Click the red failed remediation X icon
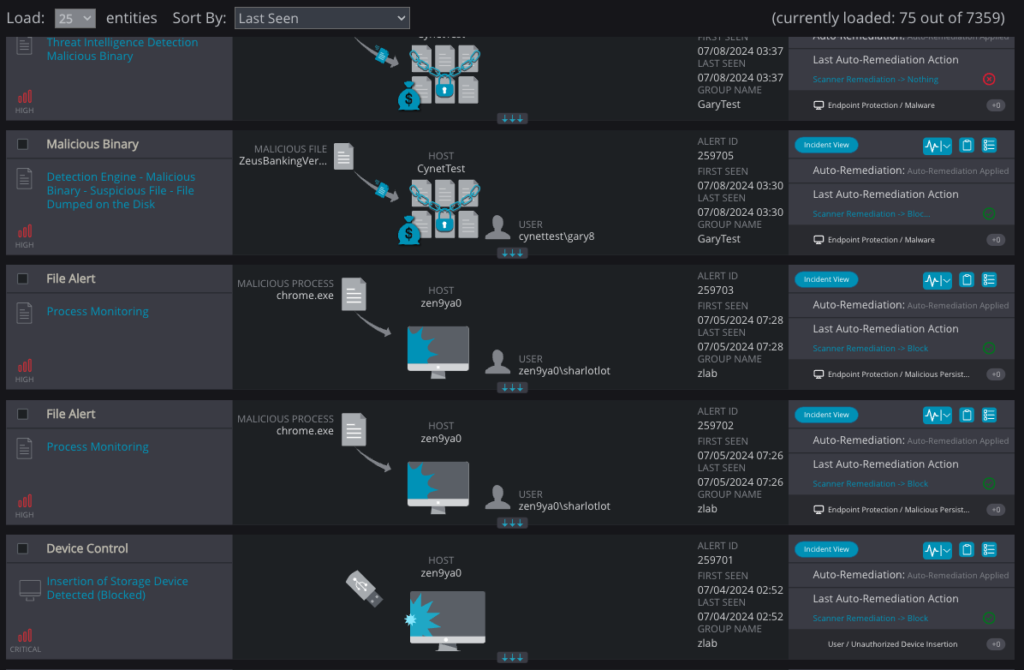Viewport: 1024px width, 670px height. point(989,79)
